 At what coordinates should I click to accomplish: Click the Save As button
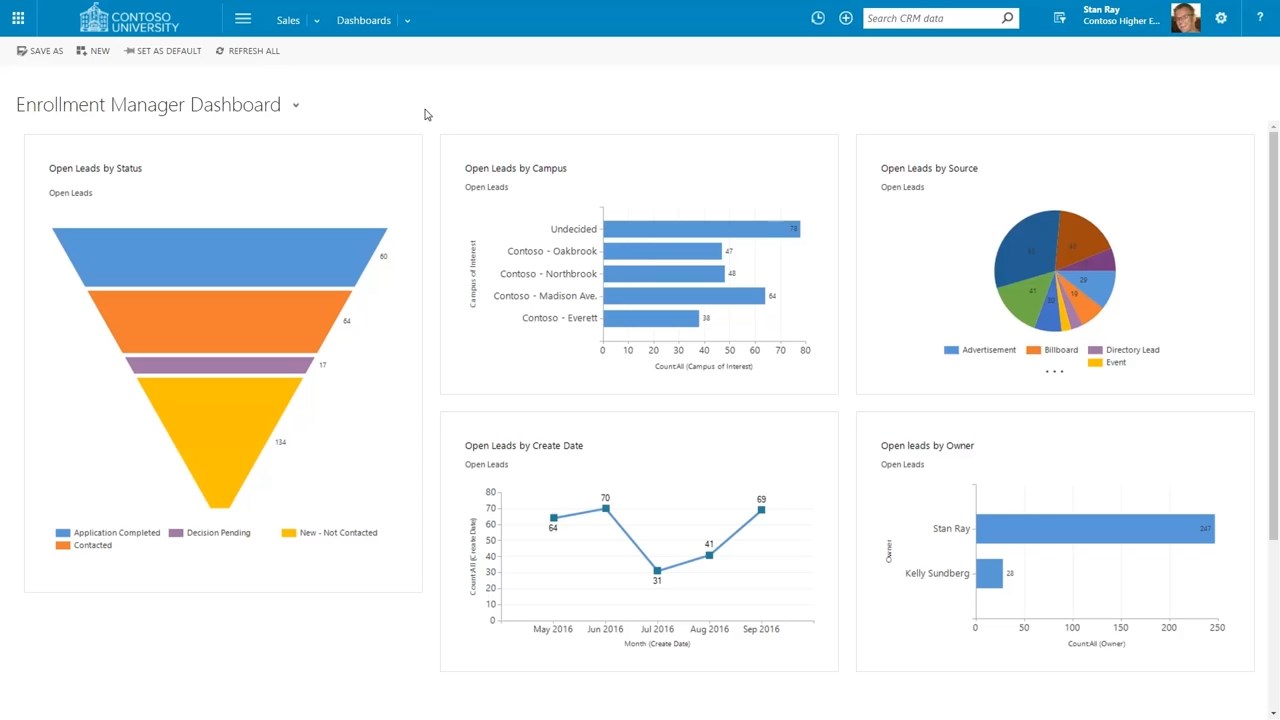[40, 51]
